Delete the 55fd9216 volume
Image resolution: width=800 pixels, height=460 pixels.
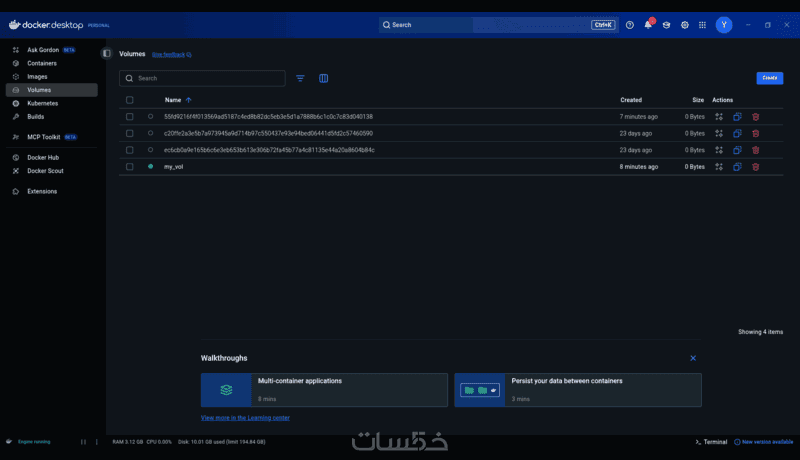pyautogui.click(x=756, y=116)
